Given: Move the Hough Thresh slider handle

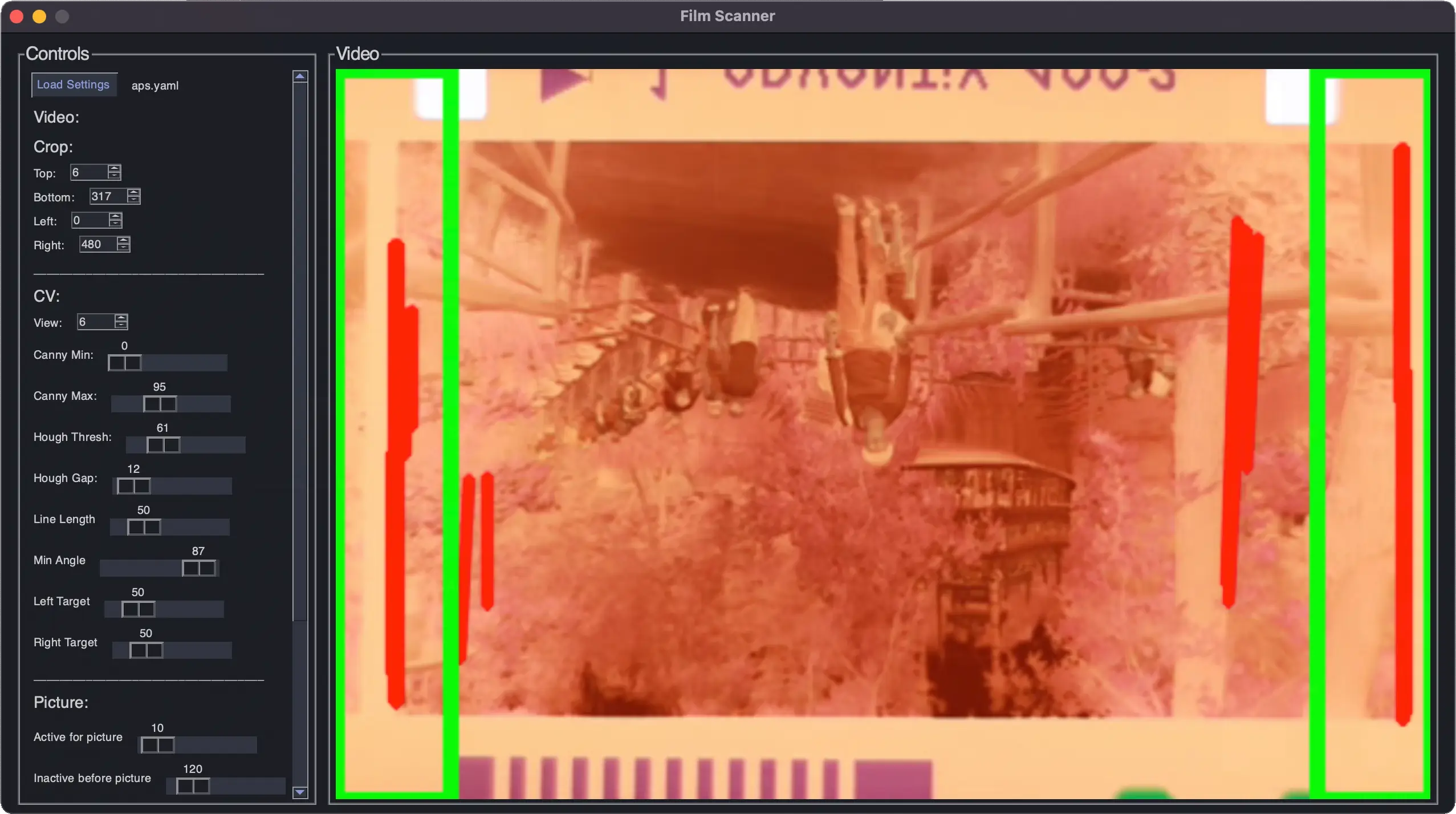Looking at the screenshot, I should point(165,444).
